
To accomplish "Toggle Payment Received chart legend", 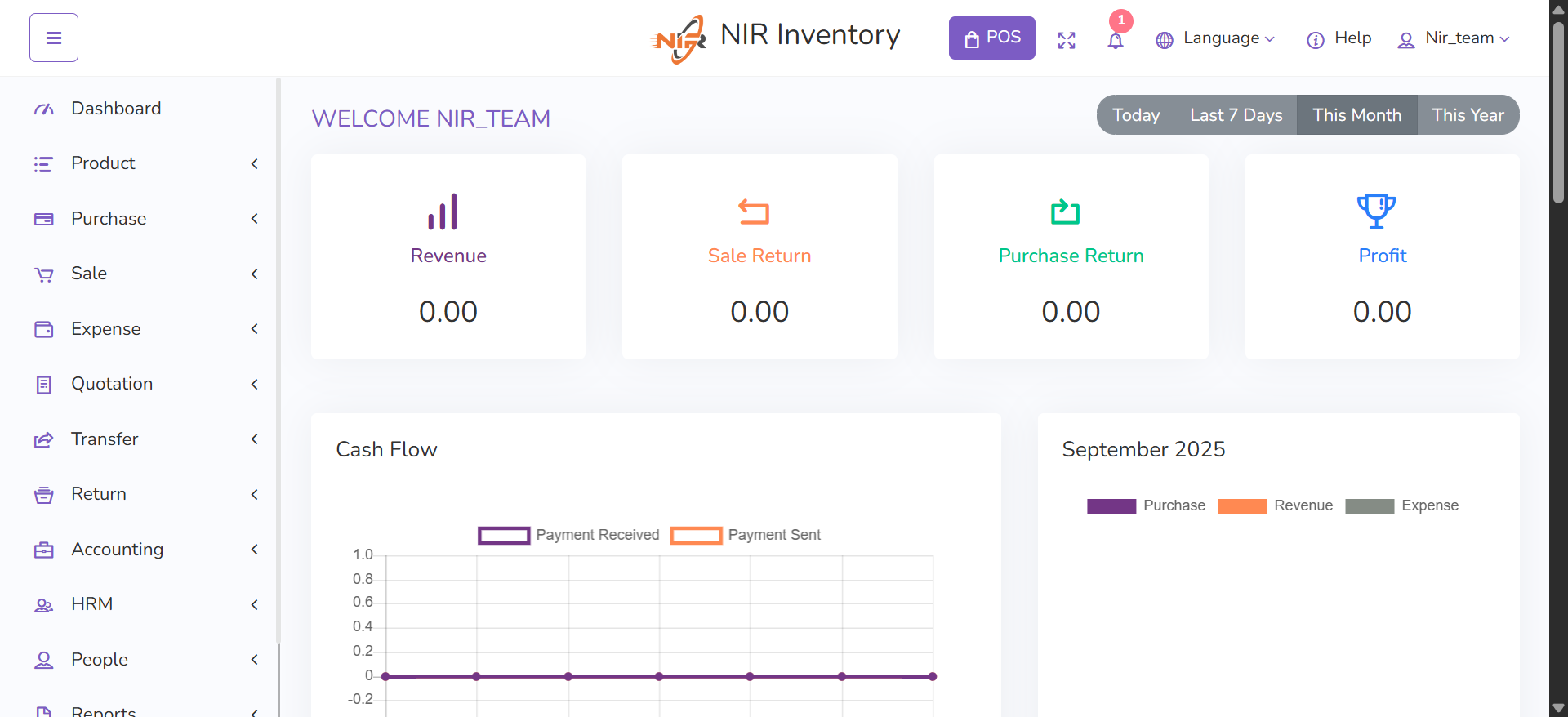I will pyautogui.click(x=569, y=535).
